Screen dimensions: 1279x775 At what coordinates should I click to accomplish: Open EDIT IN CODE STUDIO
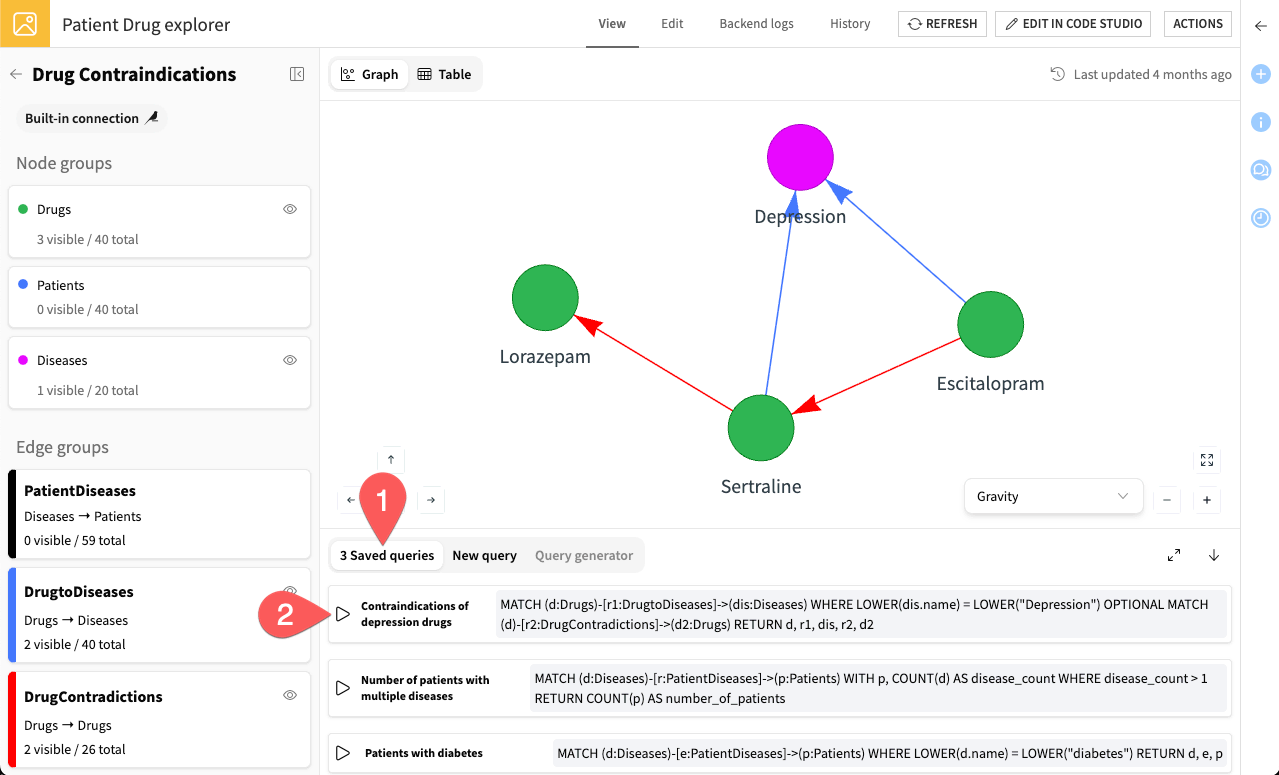click(x=1072, y=23)
